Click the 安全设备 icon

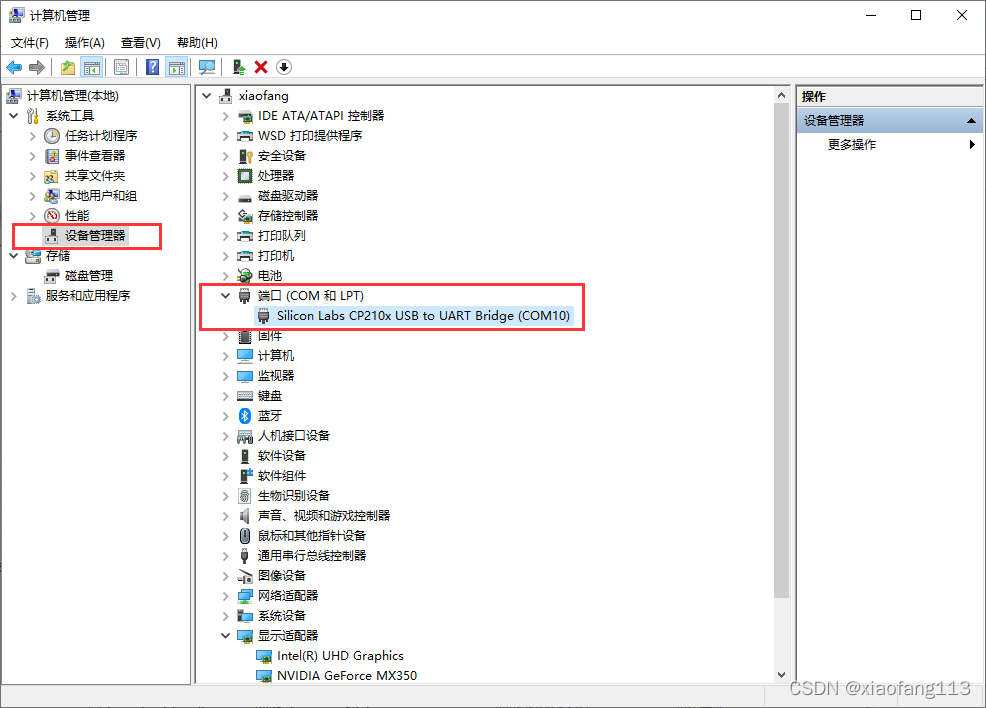pos(245,156)
